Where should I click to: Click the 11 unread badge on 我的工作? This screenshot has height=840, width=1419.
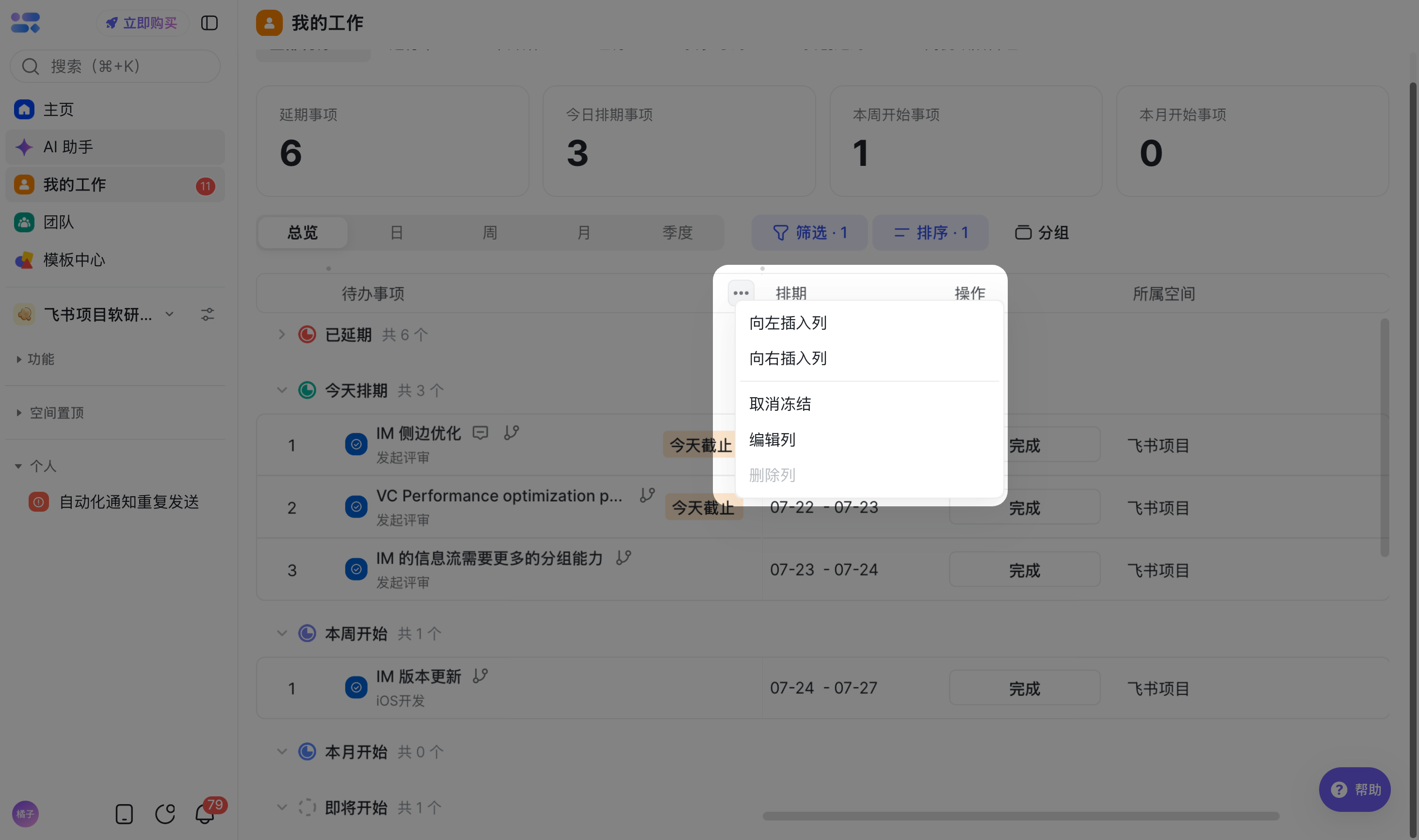pyautogui.click(x=206, y=186)
